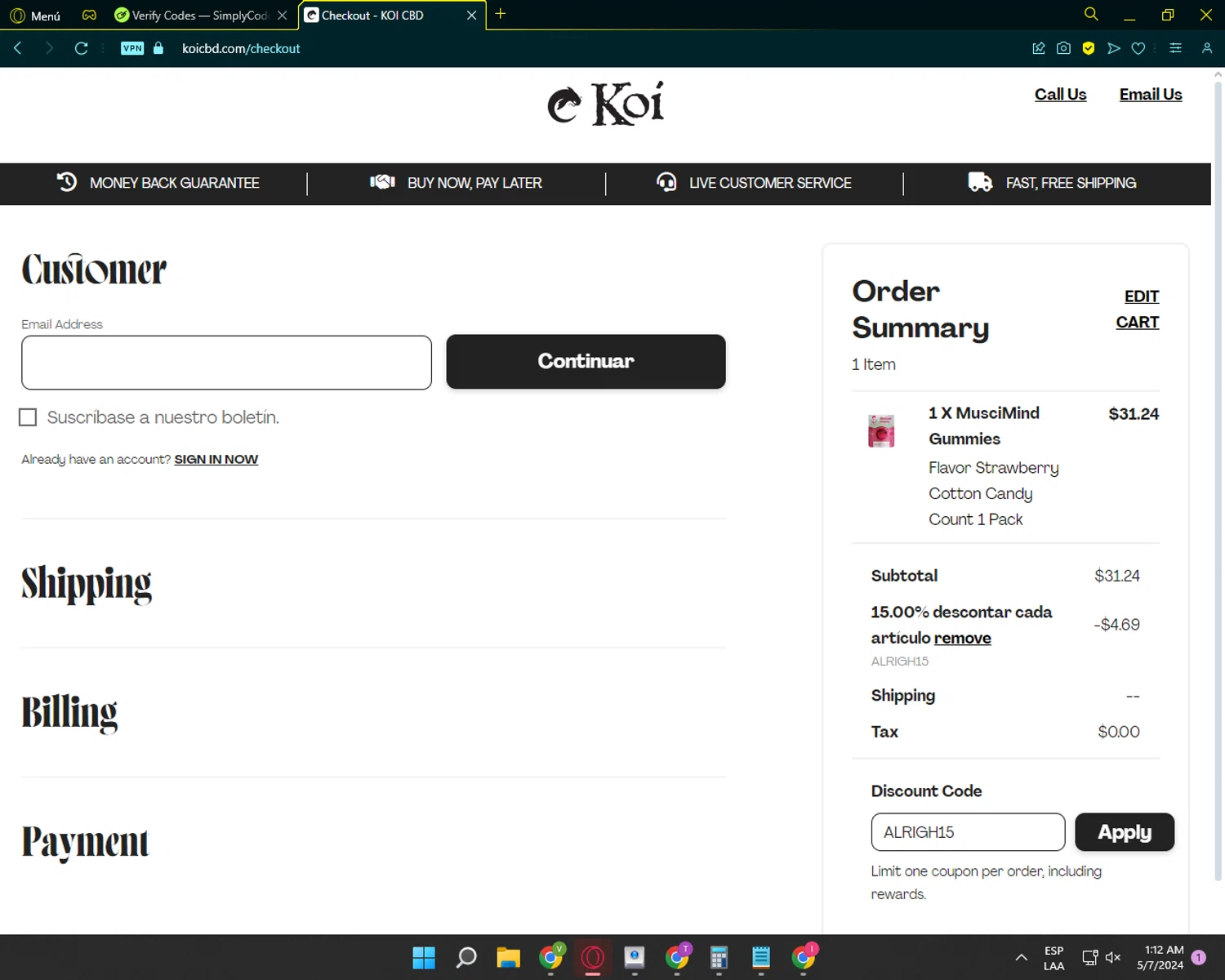Close the Verify Codes tab

point(283,16)
